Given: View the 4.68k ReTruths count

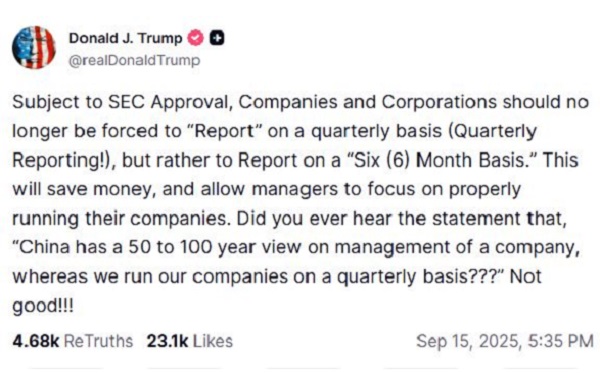Looking at the screenshot, I should [x=73, y=341].
